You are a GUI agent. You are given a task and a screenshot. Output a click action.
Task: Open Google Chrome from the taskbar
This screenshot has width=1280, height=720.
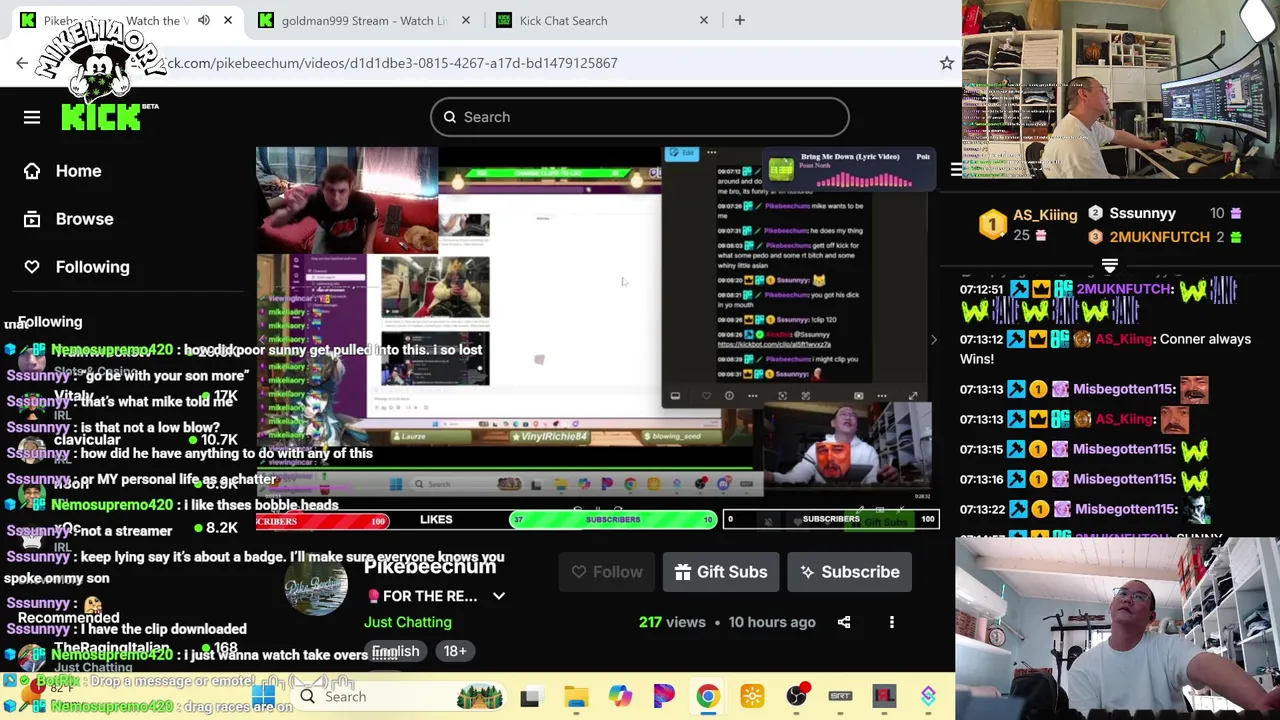coord(708,696)
